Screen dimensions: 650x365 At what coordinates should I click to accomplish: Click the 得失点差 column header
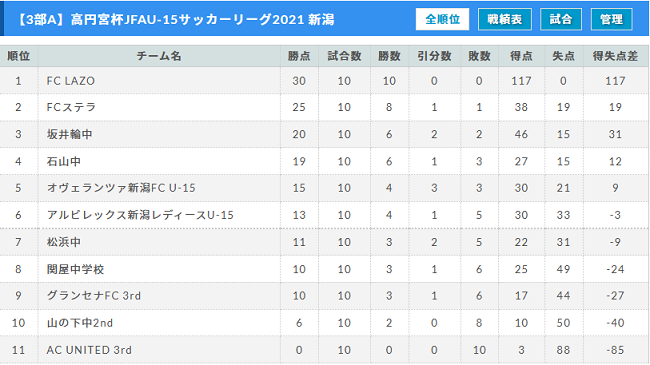pyautogui.click(x=615, y=56)
